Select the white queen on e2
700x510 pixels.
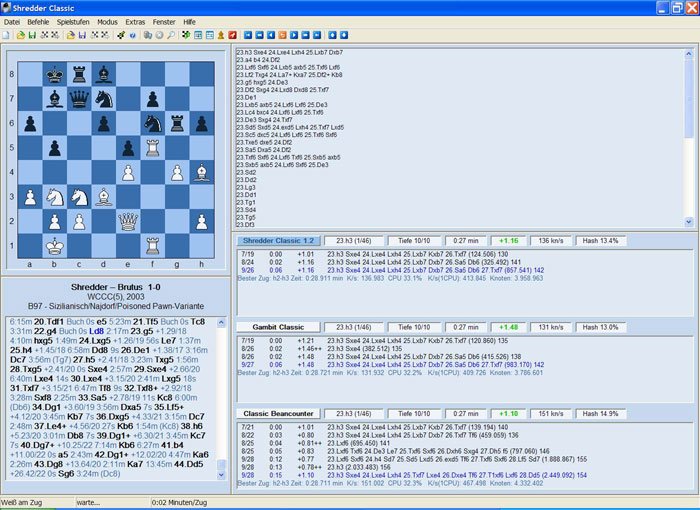(128, 221)
